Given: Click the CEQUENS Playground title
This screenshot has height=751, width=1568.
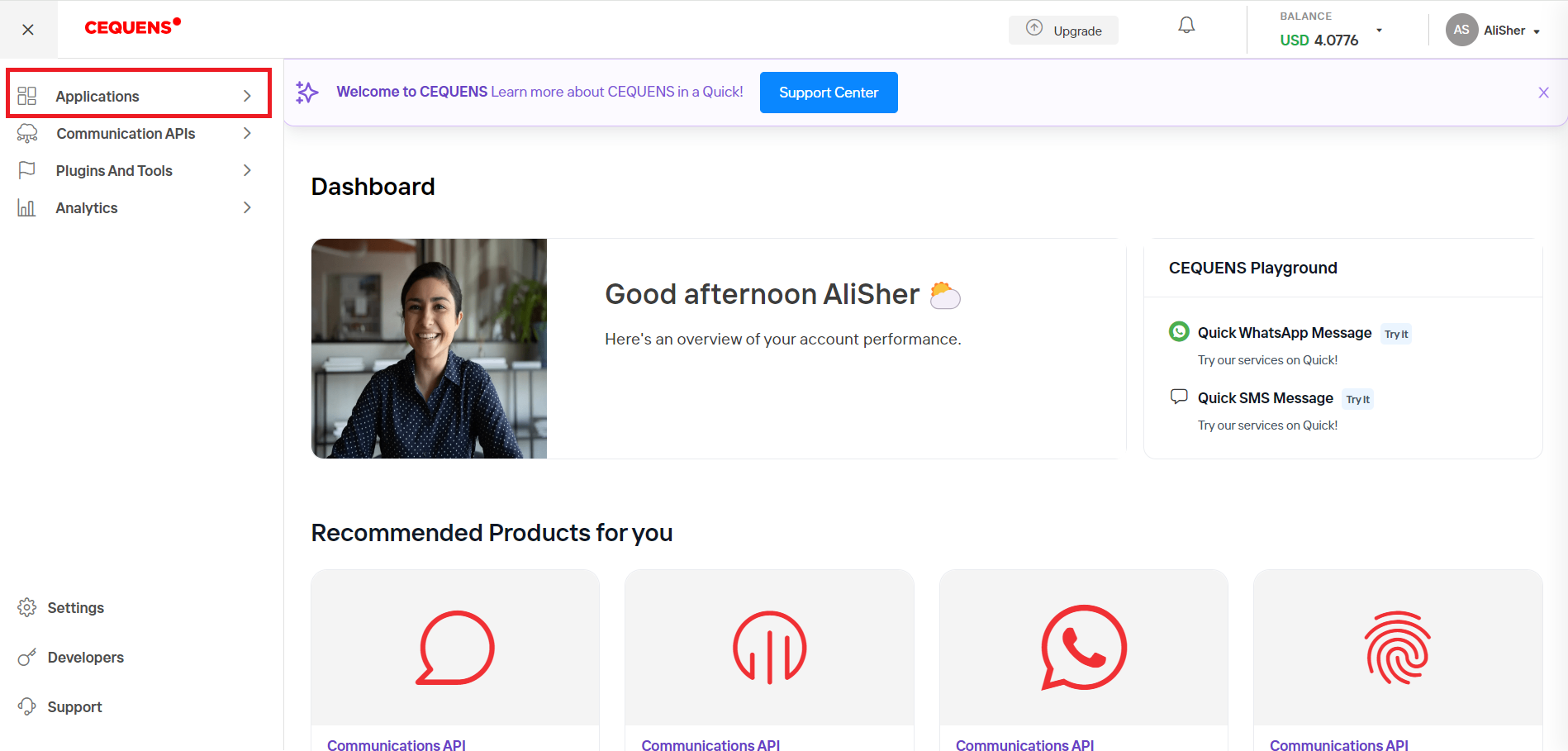Looking at the screenshot, I should click(x=1252, y=268).
